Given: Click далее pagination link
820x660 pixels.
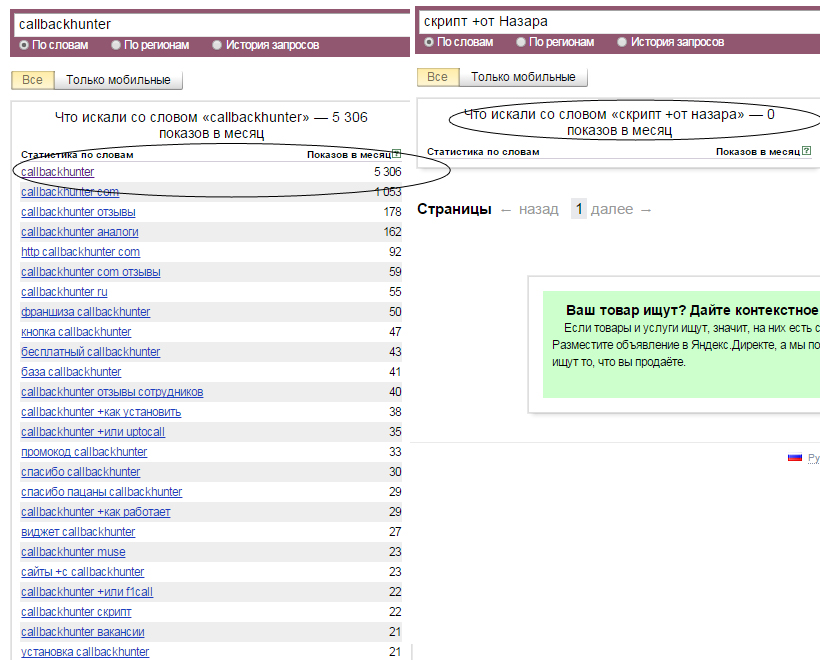Looking at the screenshot, I should (x=612, y=210).
